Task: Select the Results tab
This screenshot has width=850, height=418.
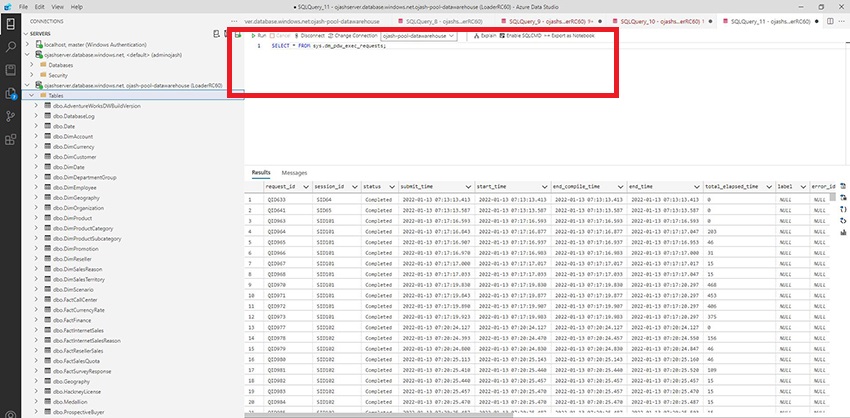Action: point(261,172)
